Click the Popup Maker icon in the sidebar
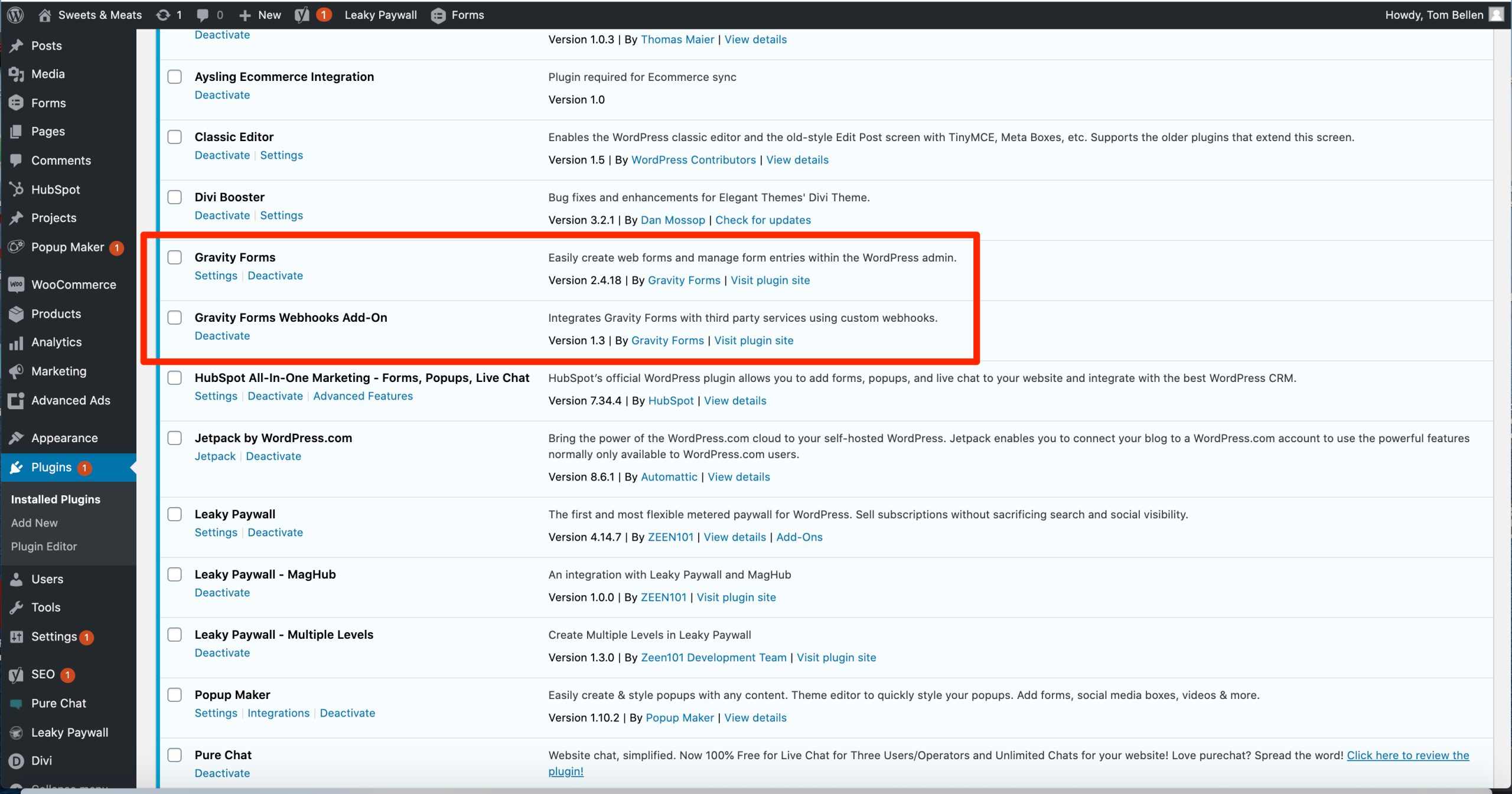Image resolution: width=1512 pixels, height=794 pixels. coord(17,247)
